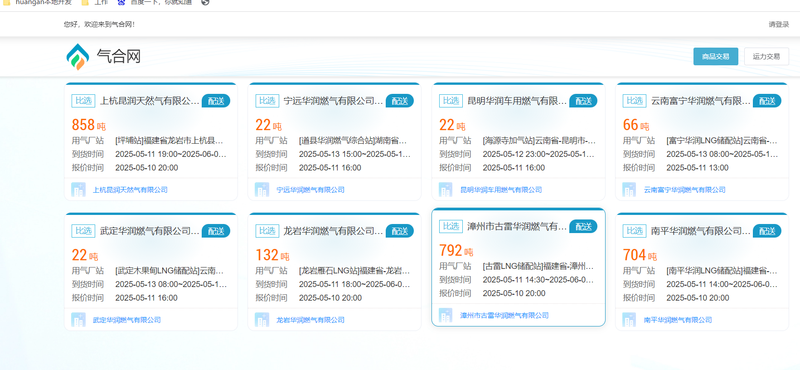This screenshot has width=800, height=370.
Task: Click quote time 2025-05-11 13:00
Action: pyautogui.click(x=698, y=167)
